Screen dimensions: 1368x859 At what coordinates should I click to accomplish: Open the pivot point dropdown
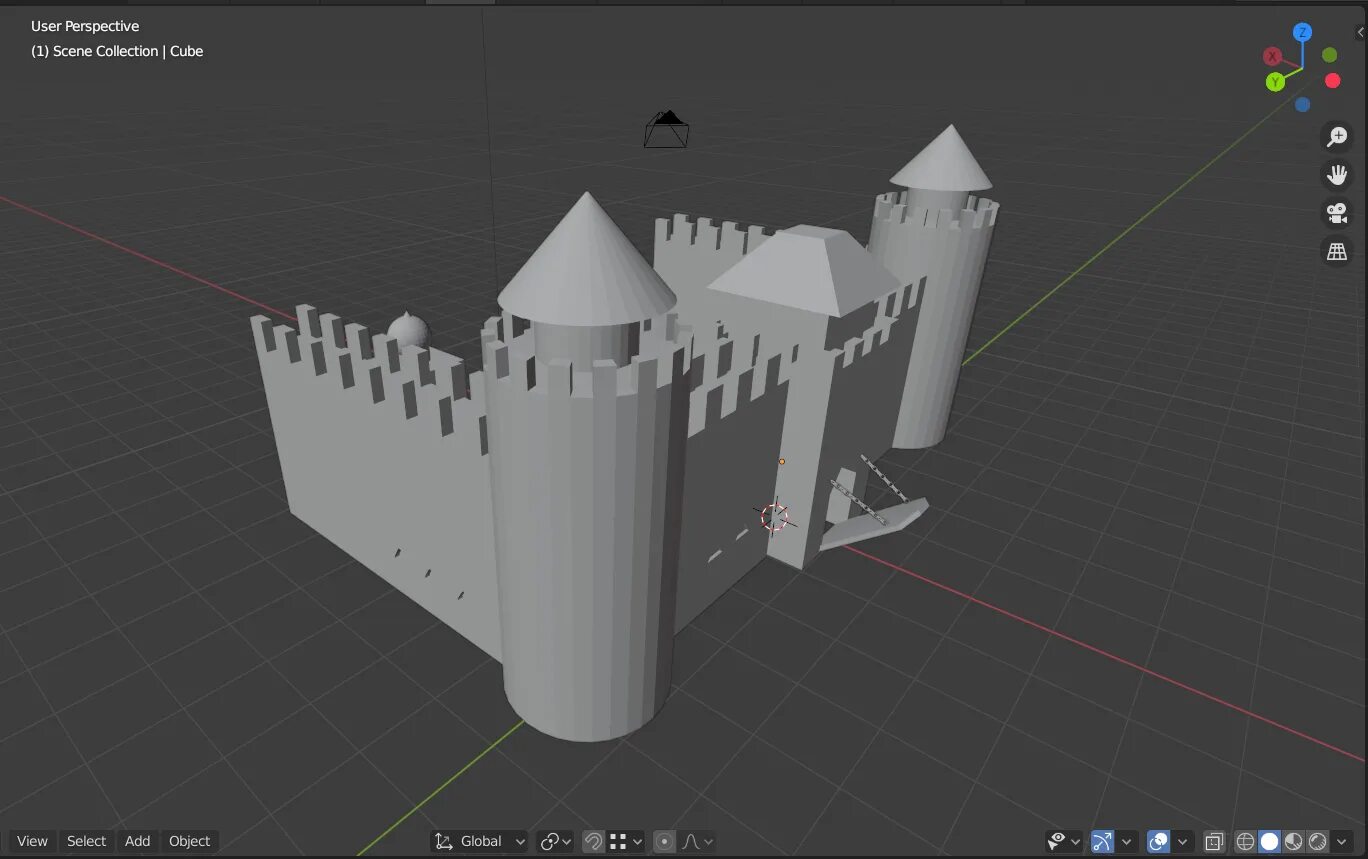(555, 841)
